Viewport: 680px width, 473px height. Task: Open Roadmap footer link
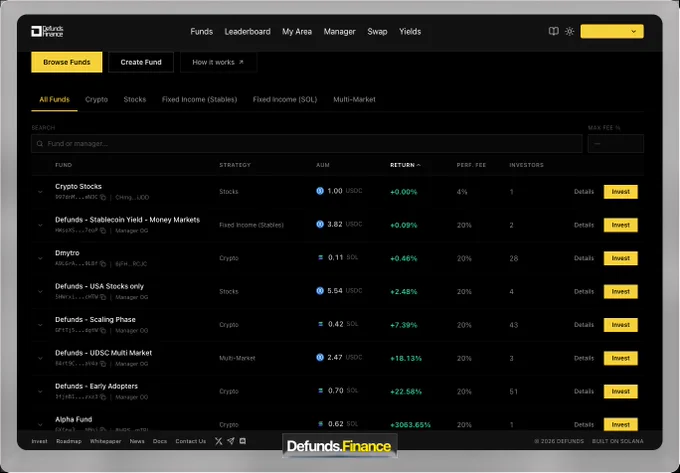point(69,441)
